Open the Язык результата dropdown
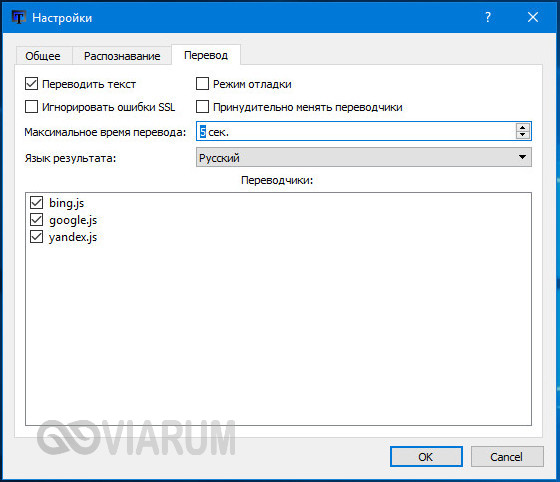 pyautogui.click(x=364, y=157)
